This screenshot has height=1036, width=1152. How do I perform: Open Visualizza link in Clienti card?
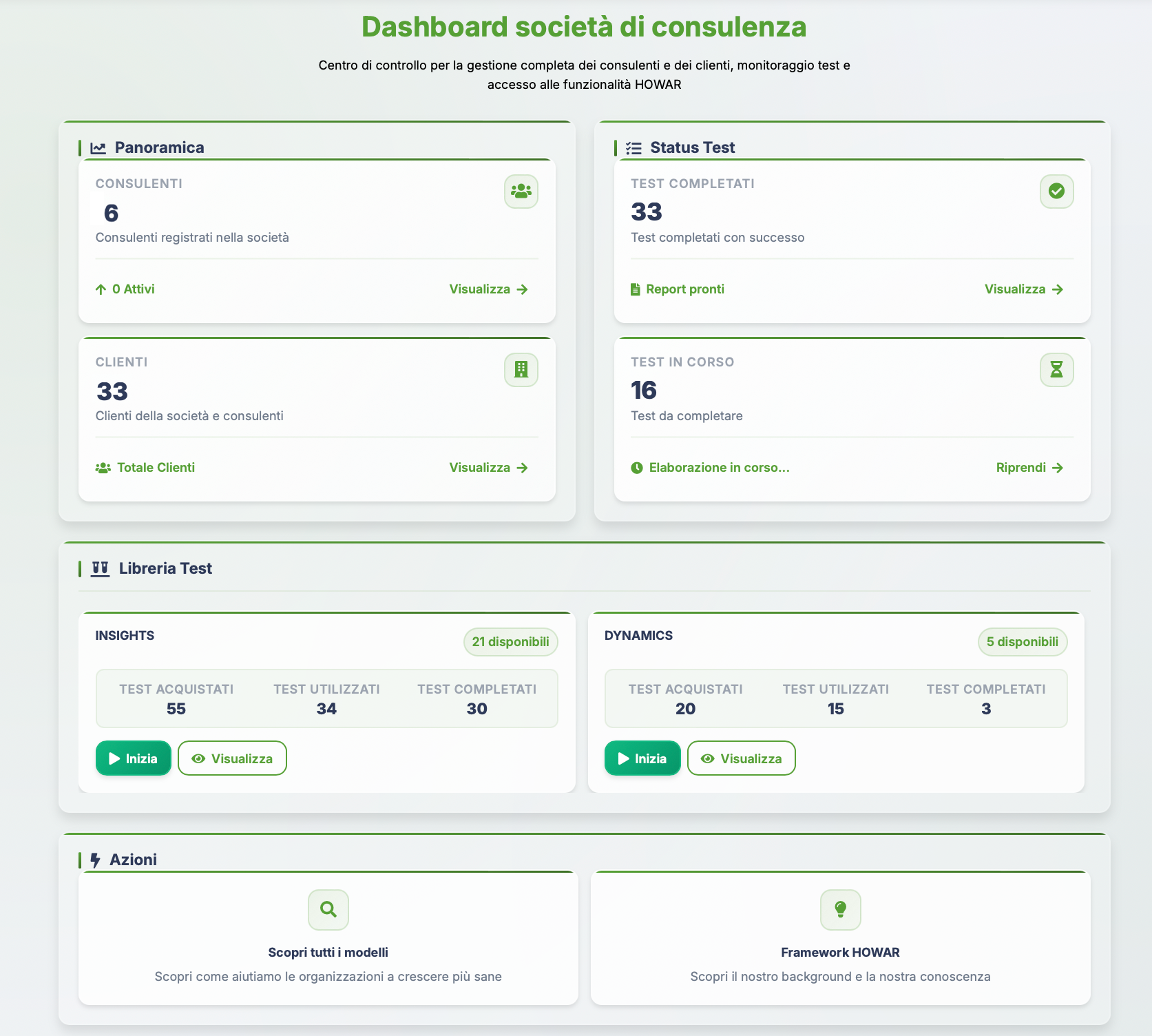click(x=488, y=468)
